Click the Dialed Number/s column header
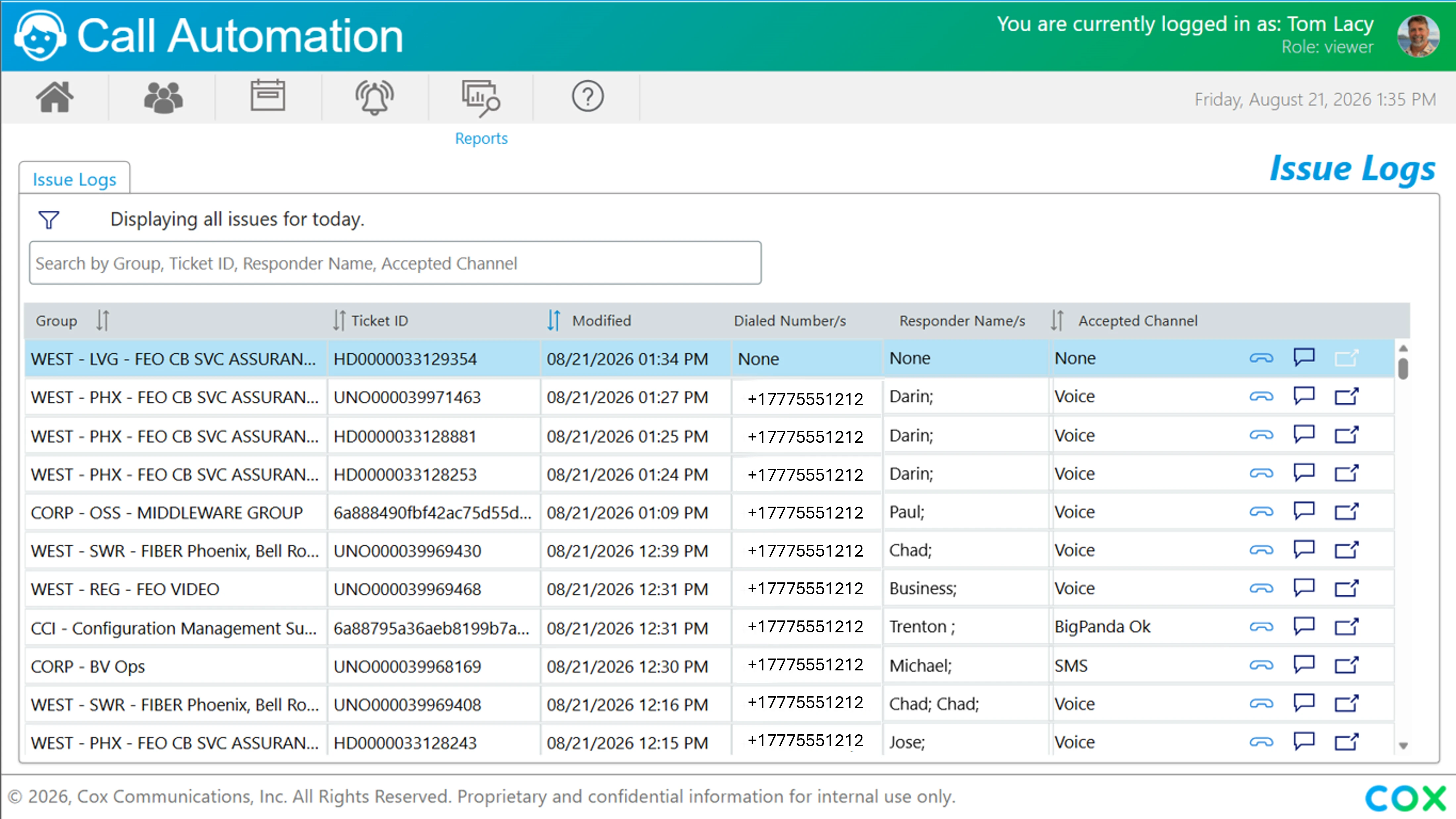The height and width of the screenshot is (819, 1456). pos(790,321)
